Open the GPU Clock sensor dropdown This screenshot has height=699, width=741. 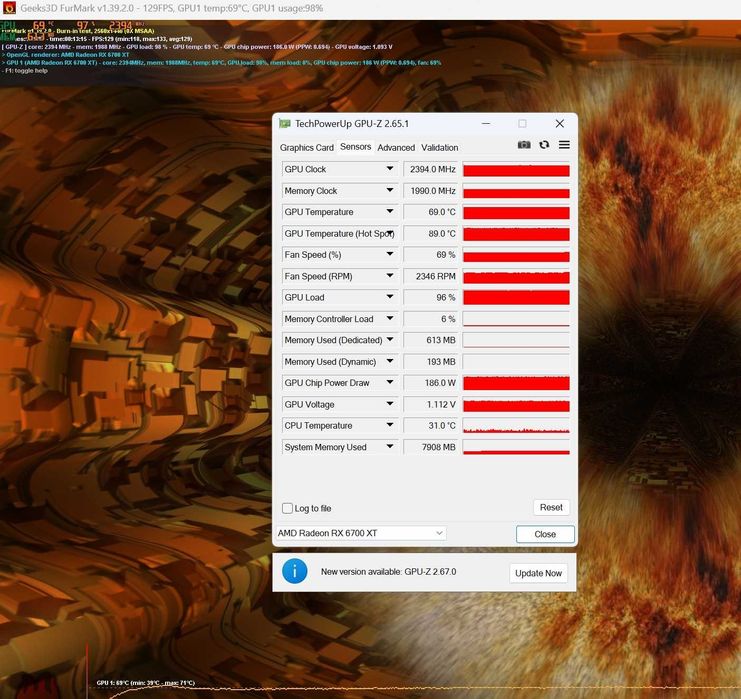[x=390, y=169]
